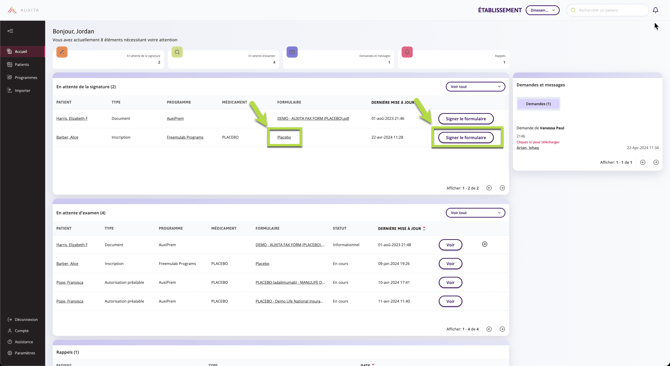Viewport: 670px width, 366px height.
Task: Select the Demandes (1) tab
Action: coord(538,104)
